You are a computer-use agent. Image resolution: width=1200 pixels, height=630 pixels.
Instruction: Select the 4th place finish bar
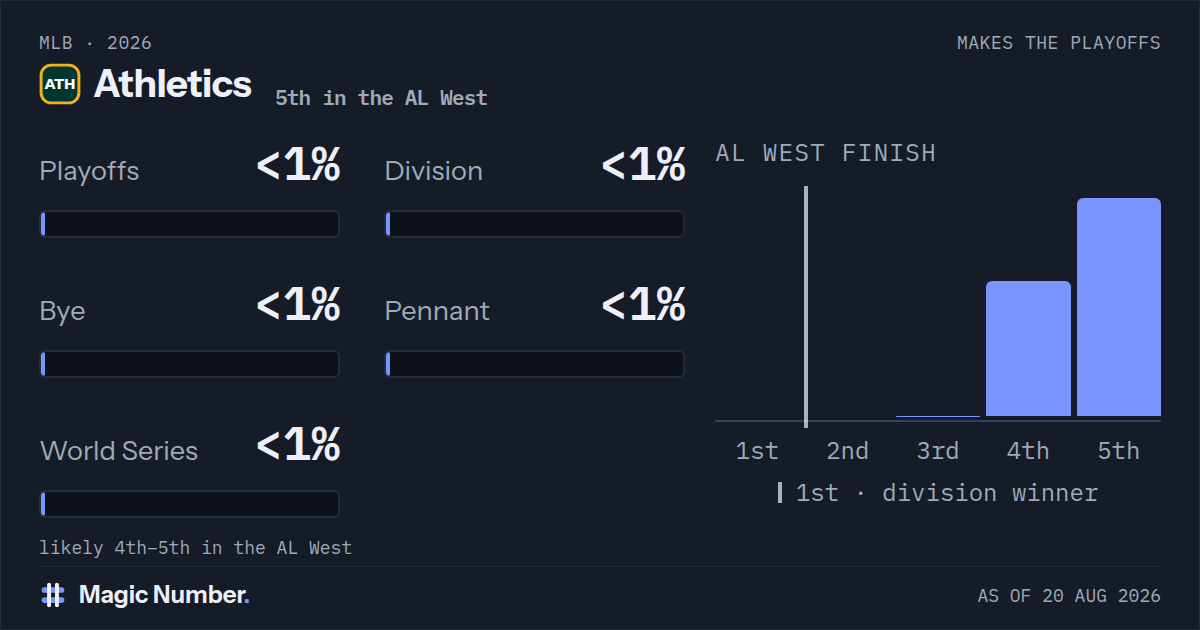point(1028,349)
